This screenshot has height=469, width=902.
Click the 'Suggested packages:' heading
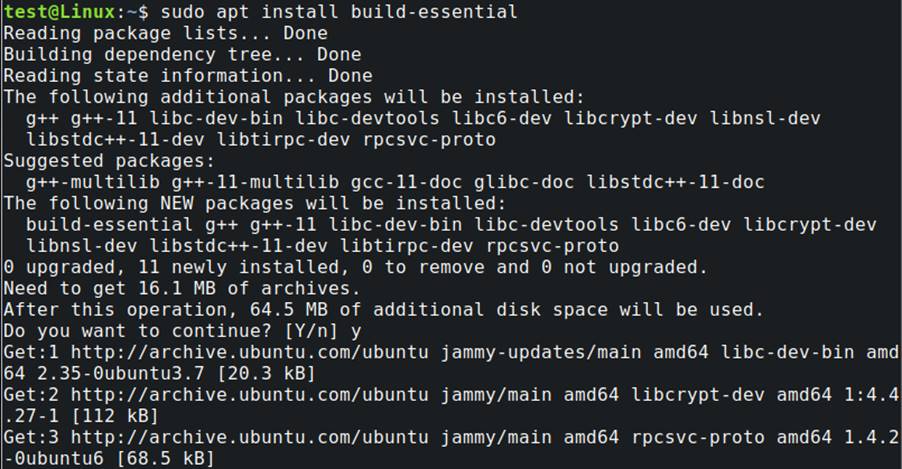[108, 160]
